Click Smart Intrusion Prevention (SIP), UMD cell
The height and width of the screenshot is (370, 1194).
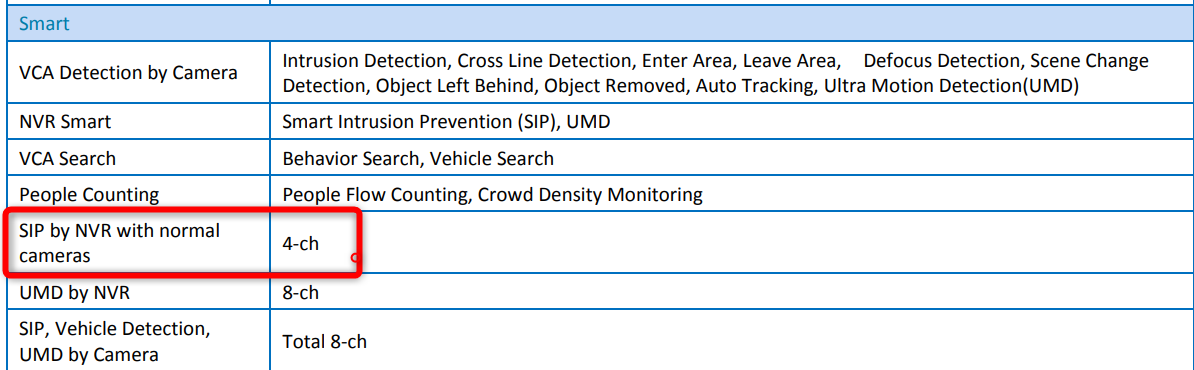pyautogui.click(x=446, y=122)
